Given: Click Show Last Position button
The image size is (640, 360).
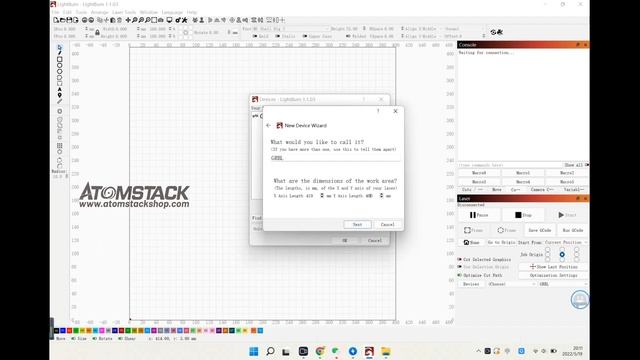Looking at the screenshot, I should point(553,267).
